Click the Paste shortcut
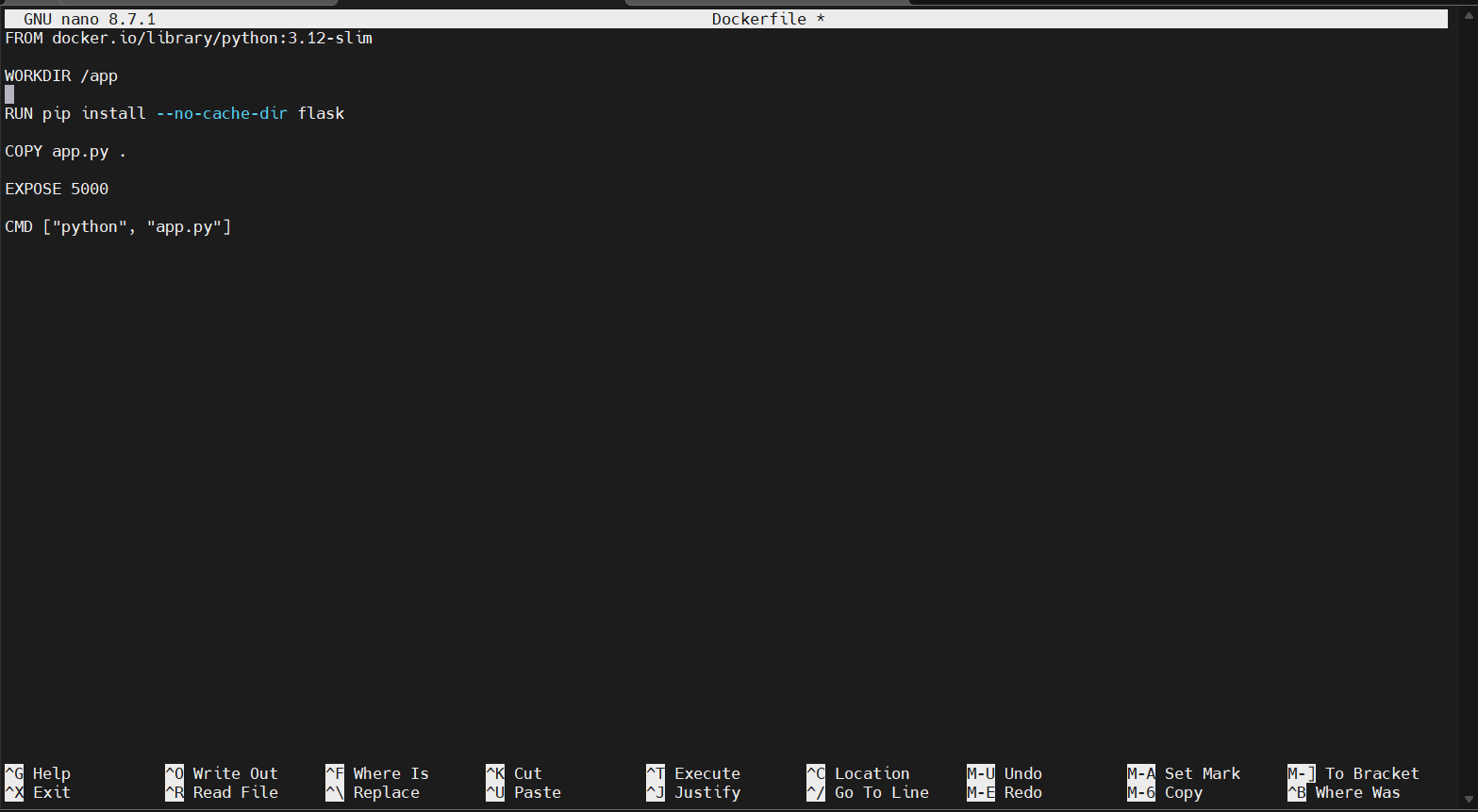This screenshot has height=812, width=1478. [523, 792]
